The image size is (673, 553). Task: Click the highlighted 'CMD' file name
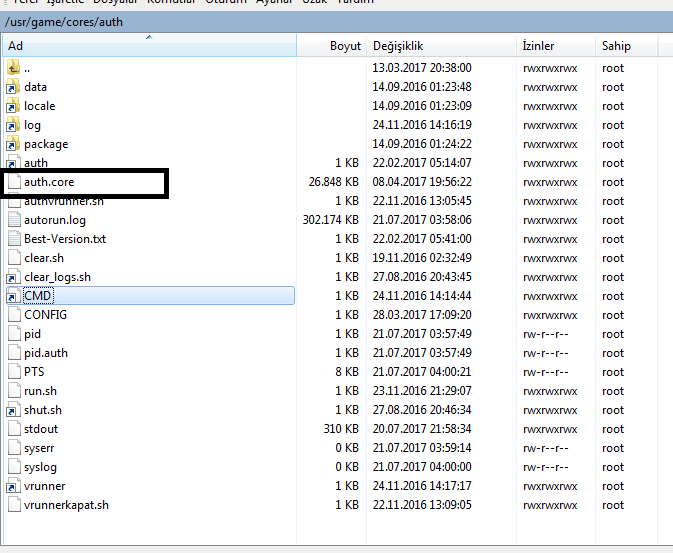(x=37, y=296)
